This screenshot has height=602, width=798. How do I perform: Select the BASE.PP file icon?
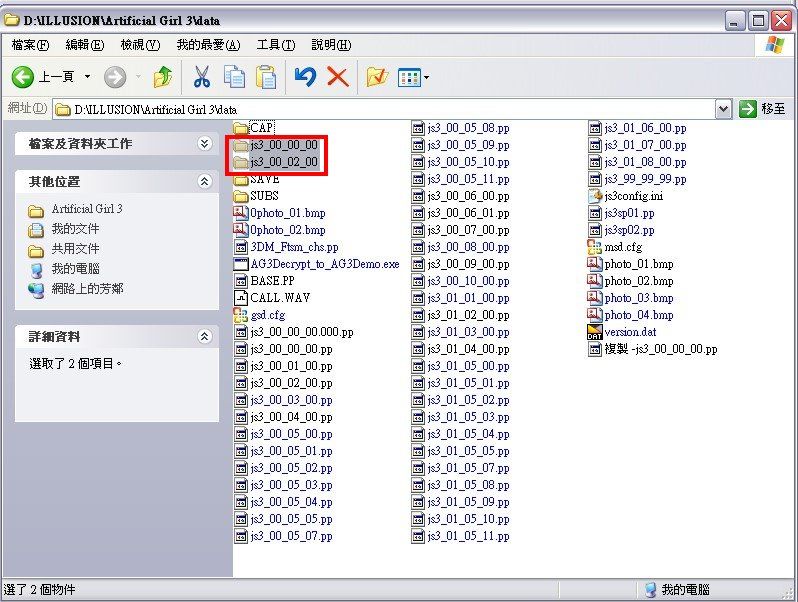point(241,281)
